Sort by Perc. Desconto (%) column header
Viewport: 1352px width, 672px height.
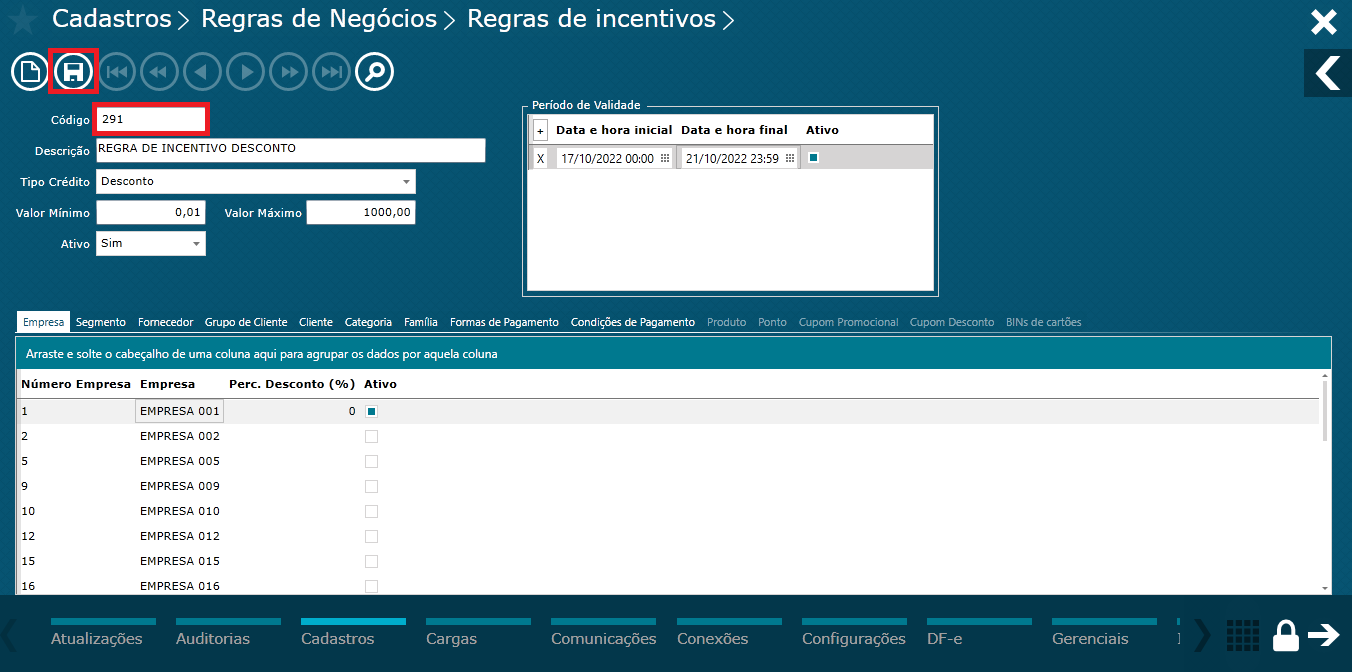pyautogui.click(x=293, y=384)
